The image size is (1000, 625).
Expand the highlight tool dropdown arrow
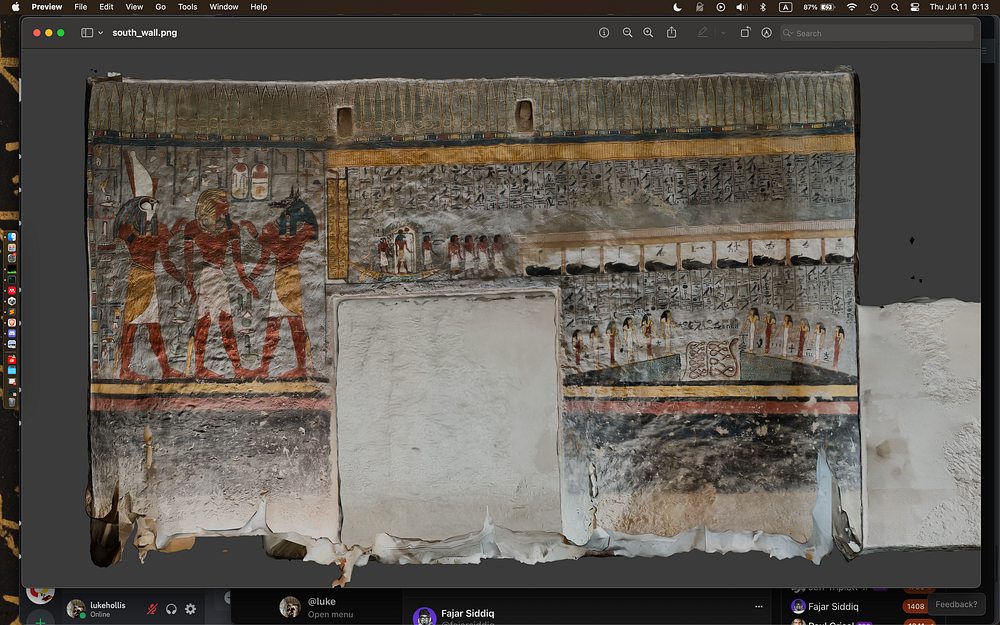tap(723, 33)
